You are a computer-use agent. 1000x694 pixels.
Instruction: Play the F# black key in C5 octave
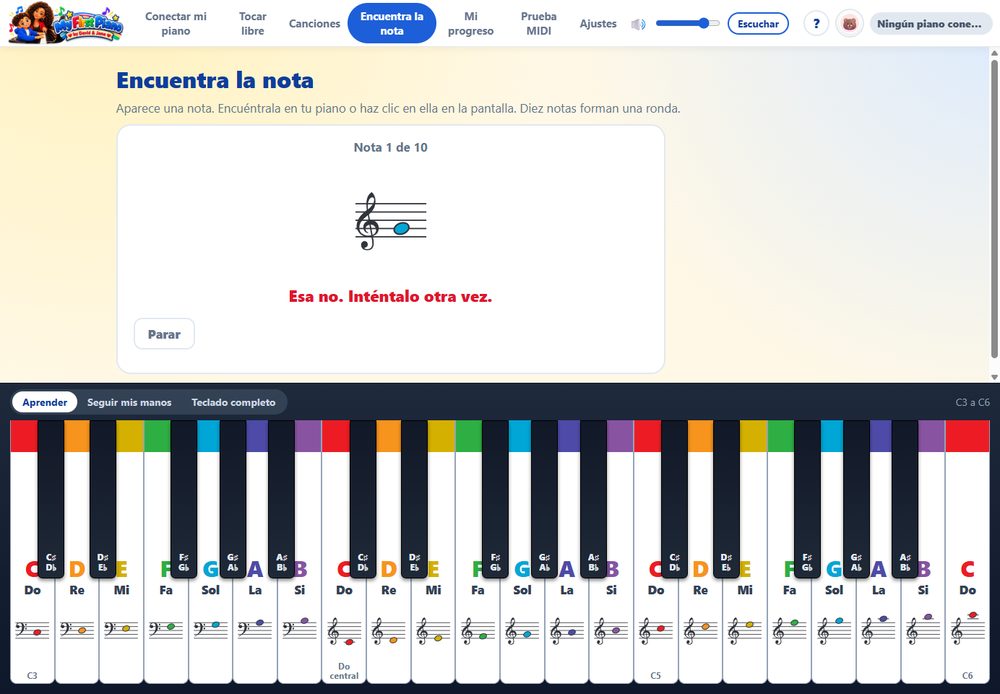pyautogui.click(x=807, y=498)
